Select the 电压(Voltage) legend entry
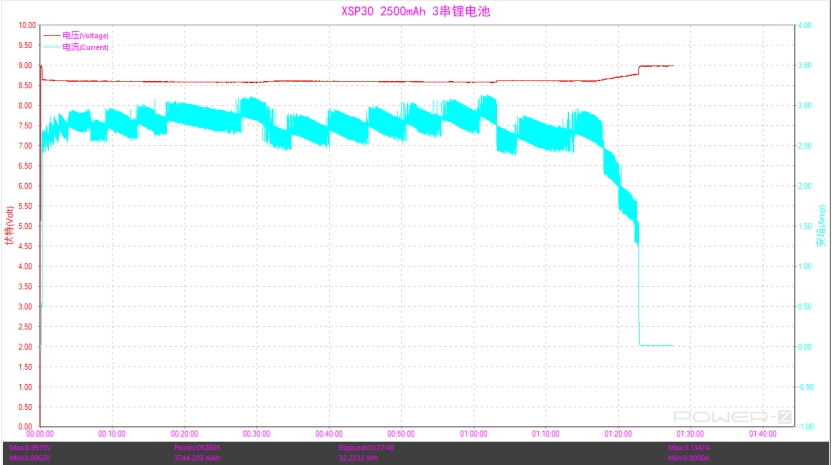This screenshot has height=465, width=832. pyautogui.click(x=85, y=36)
